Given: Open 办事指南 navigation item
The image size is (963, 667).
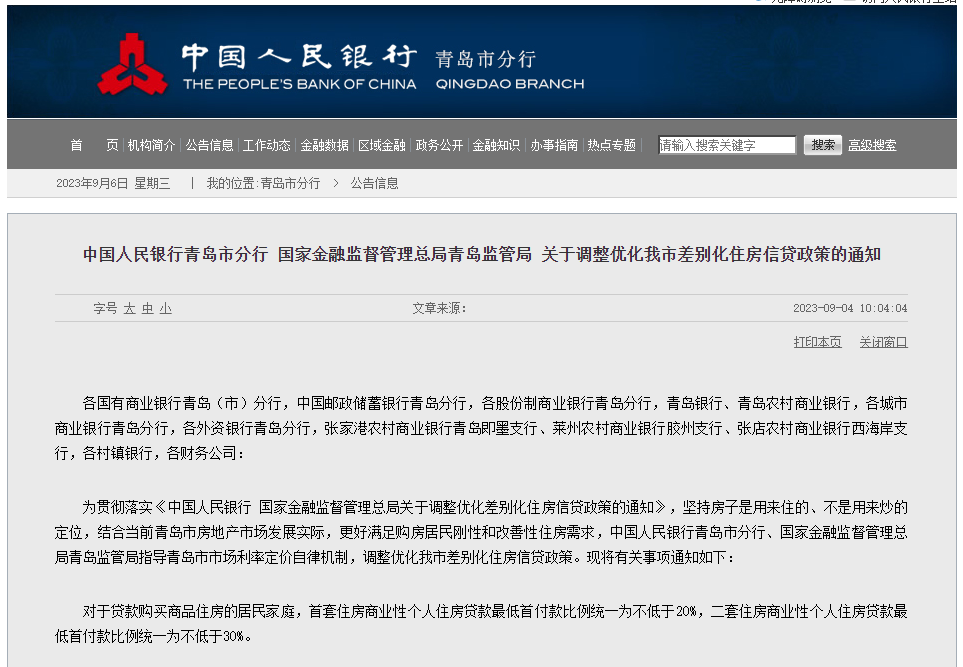Looking at the screenshot, I should pos(555,145).
